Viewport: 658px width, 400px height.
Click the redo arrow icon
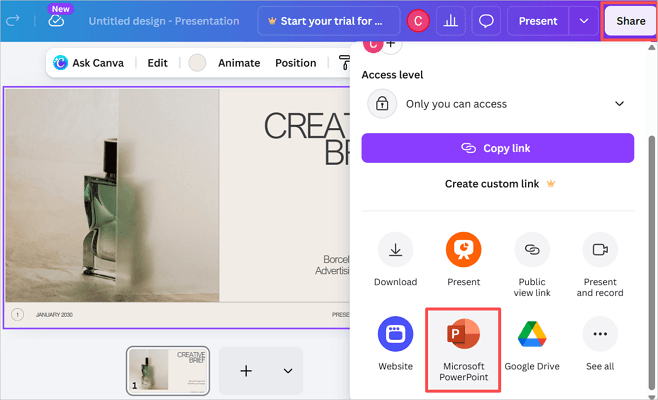[13, 21]
